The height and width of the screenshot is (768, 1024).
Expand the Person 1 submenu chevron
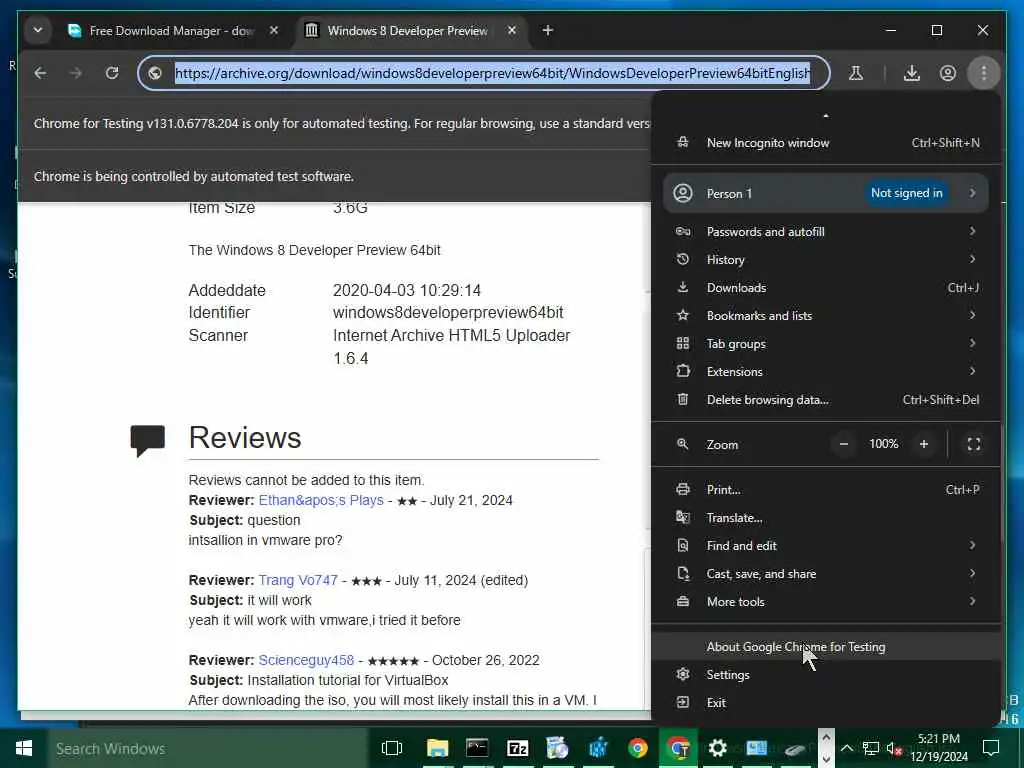coord(972,193)
